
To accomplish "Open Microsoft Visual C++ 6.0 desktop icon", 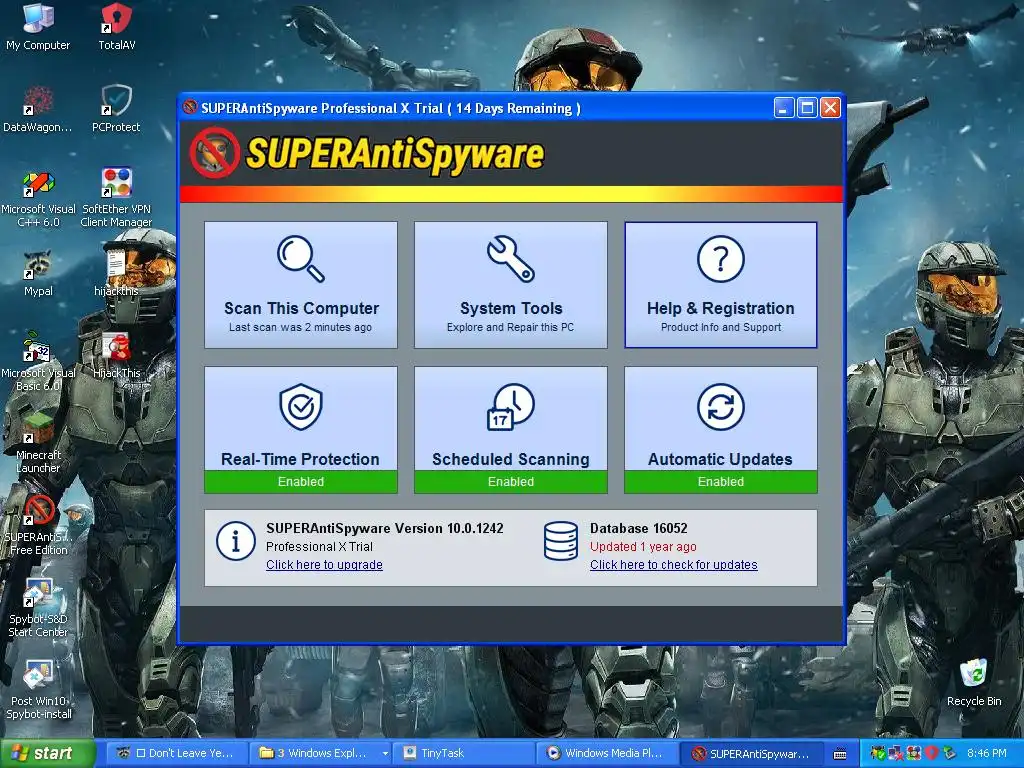I will (38, 198).
